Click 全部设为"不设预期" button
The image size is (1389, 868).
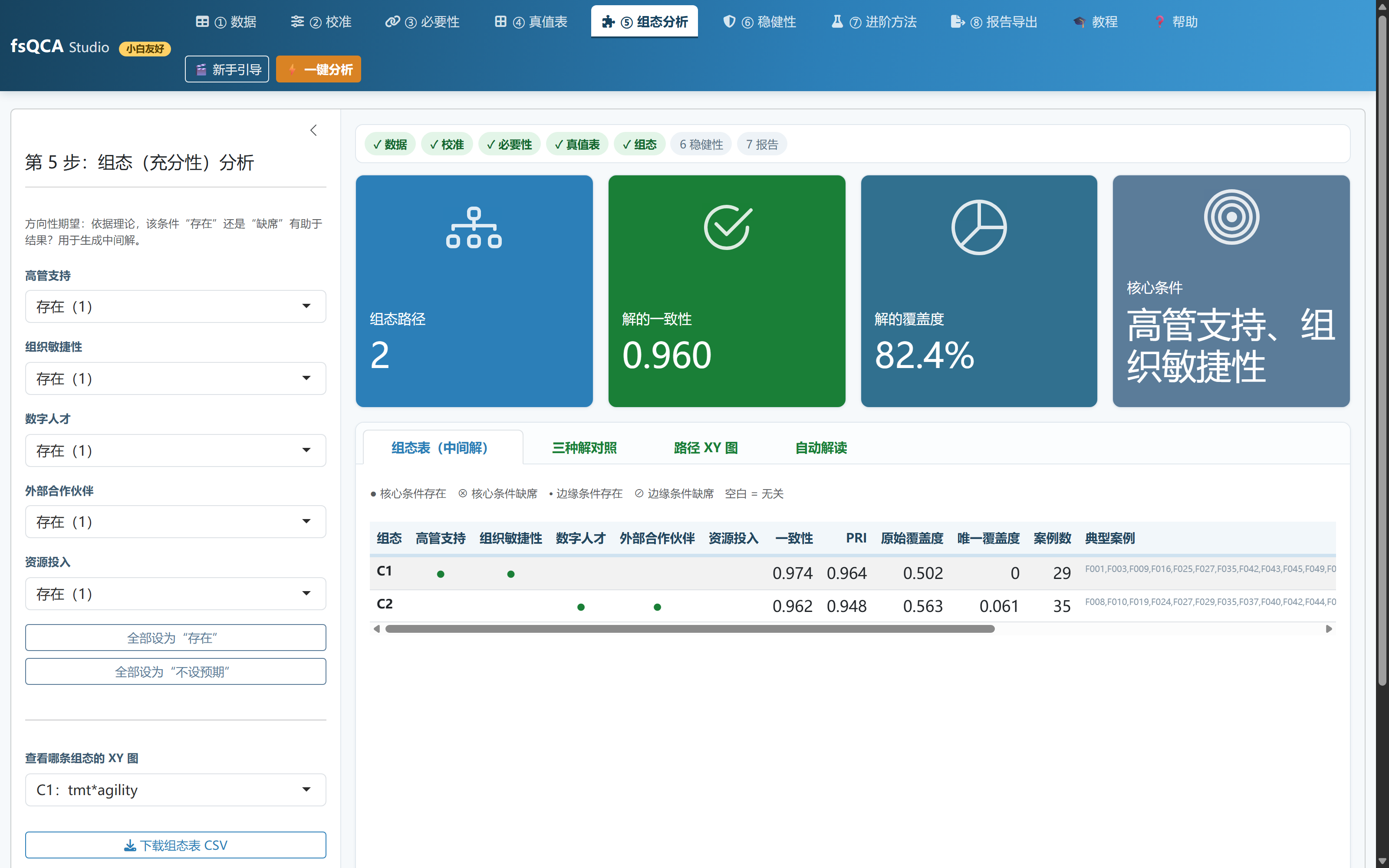[176, 672]
